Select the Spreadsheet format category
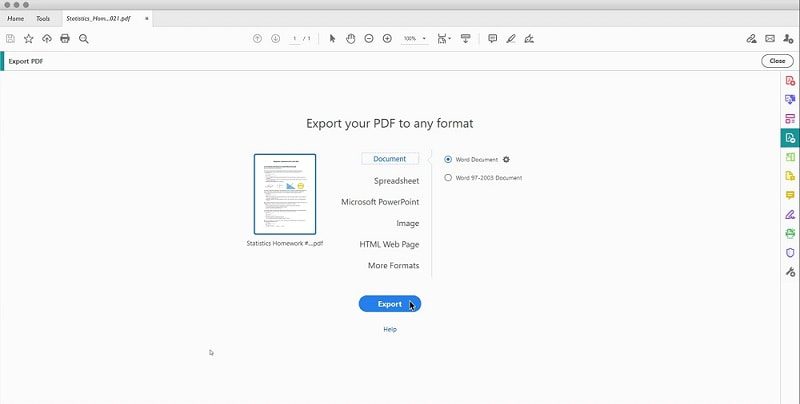This screenshot has width=800, height=404. click(396, 181)
